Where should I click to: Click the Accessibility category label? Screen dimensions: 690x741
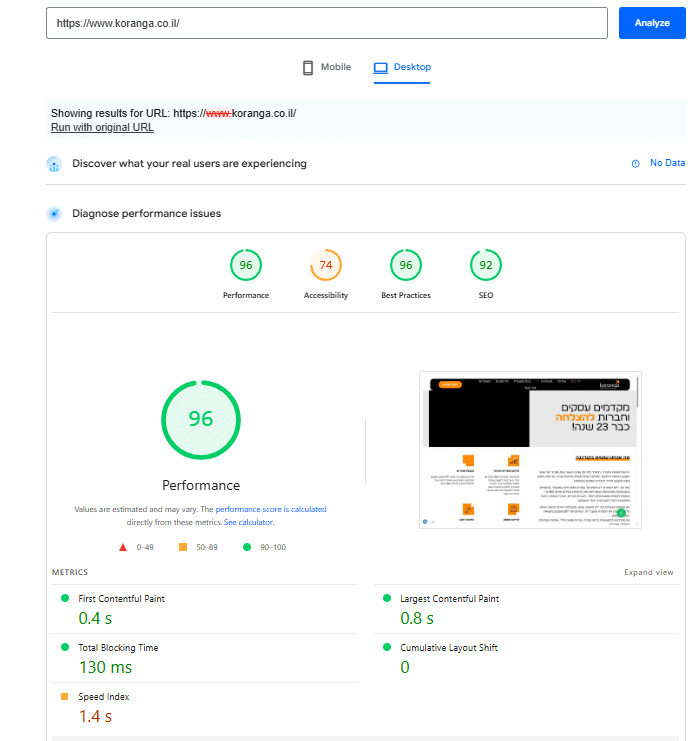click(326, 295)
